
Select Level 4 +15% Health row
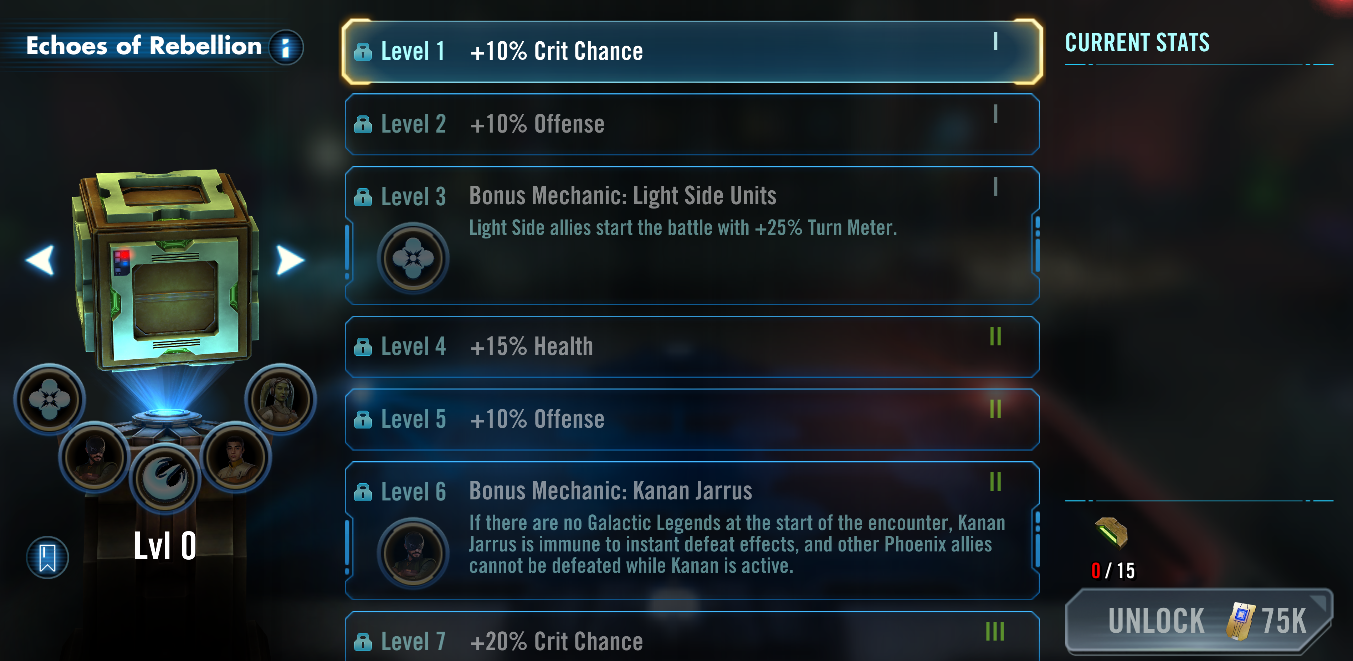pos(692,347)
